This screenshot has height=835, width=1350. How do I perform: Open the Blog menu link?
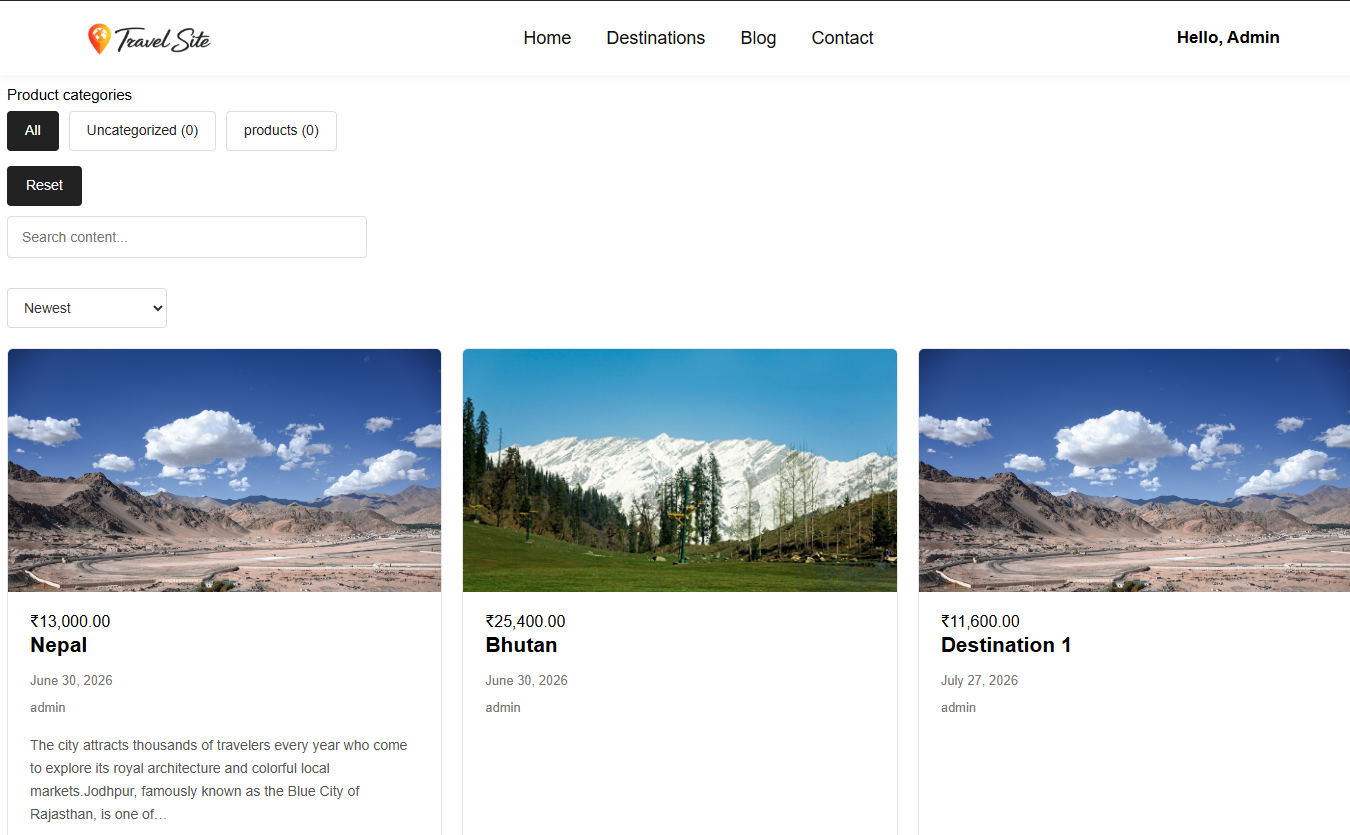pos(758,38)
